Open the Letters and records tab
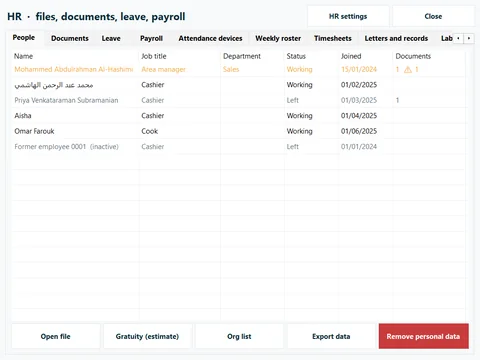The image size is (480, 360). pyautogui.click(x=396, y=38)
